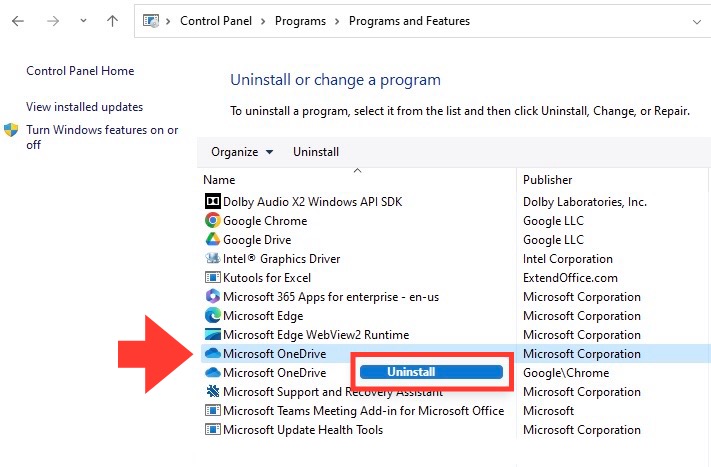The height and width of the screenshot is (467, 711).
Task: Click the highlighted Microsoft OneDrive cloud icon
Action: tap(213, 353)
